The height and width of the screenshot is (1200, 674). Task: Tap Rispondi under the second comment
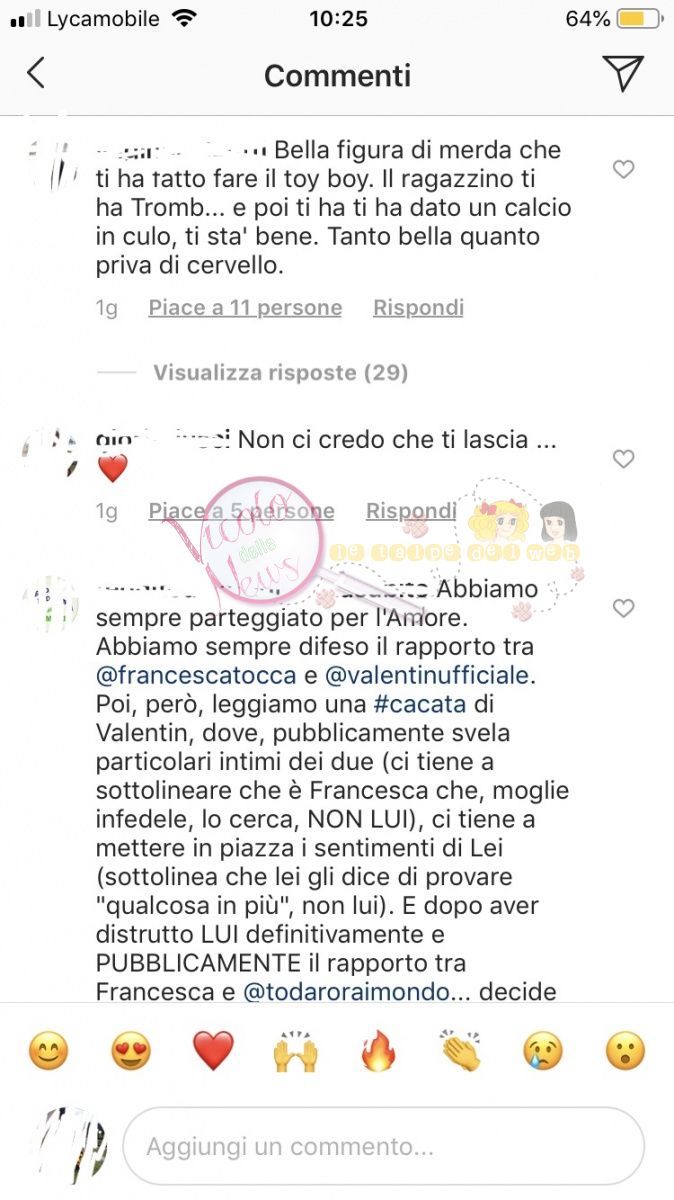pos(411,511)
